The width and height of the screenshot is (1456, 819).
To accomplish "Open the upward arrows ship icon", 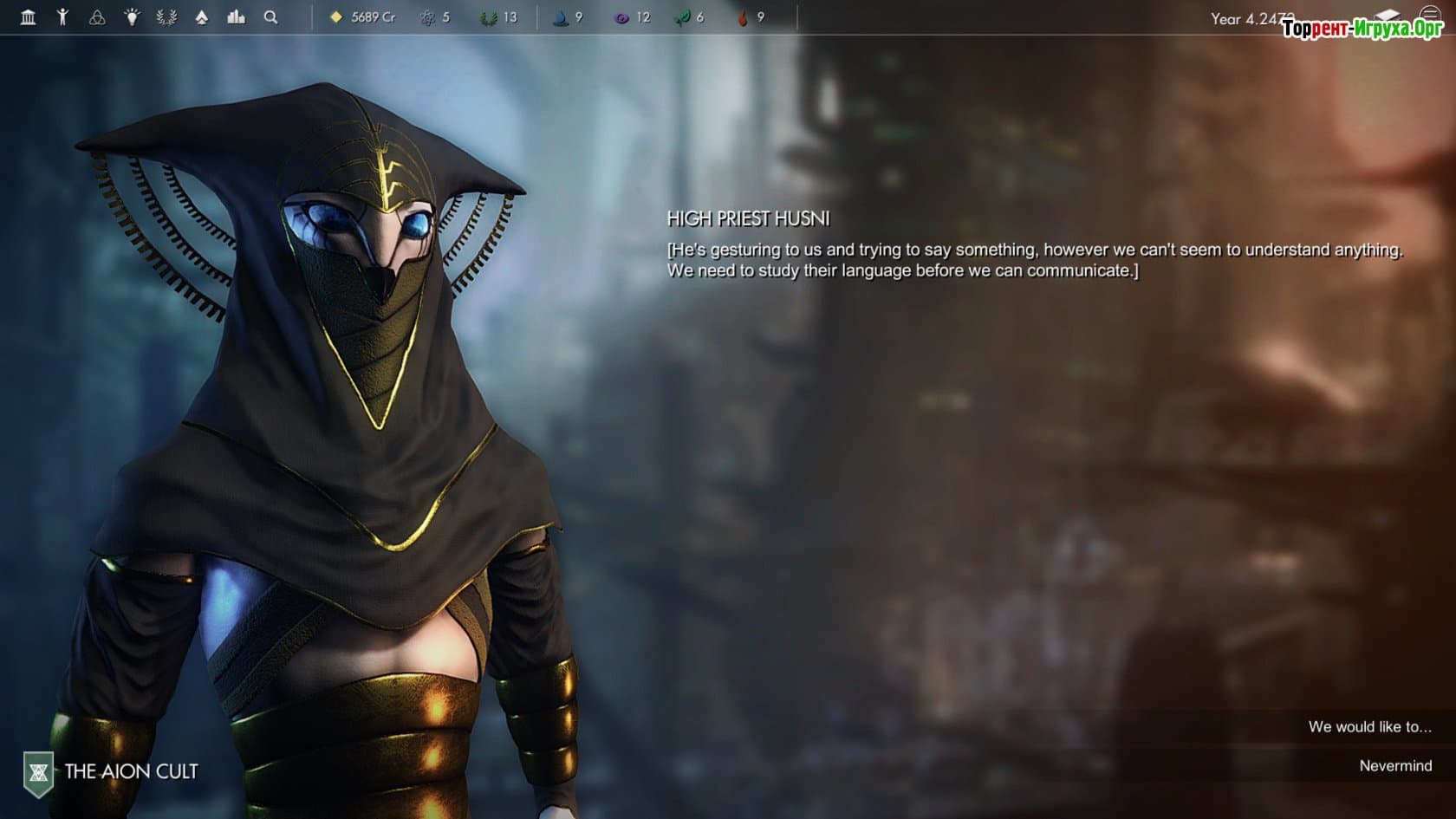I will [x=201, y=17].
